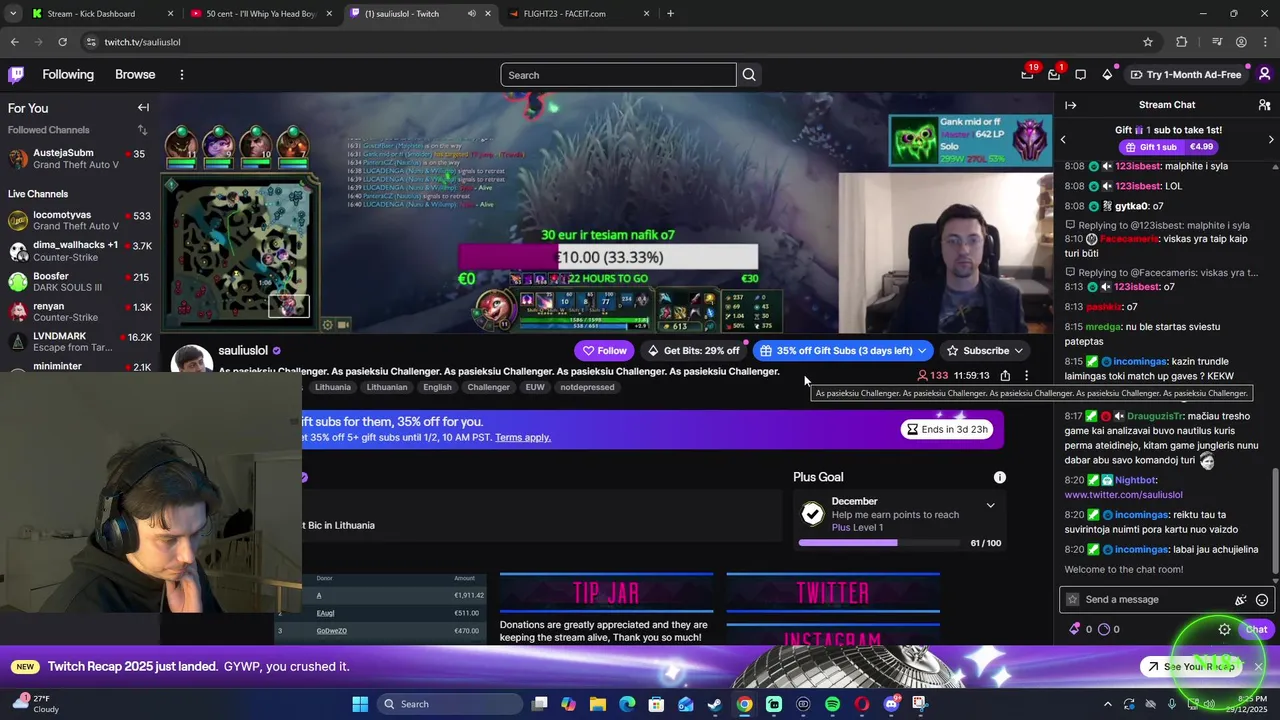
Task: Go to the Browse page
Action: [135, 75]
